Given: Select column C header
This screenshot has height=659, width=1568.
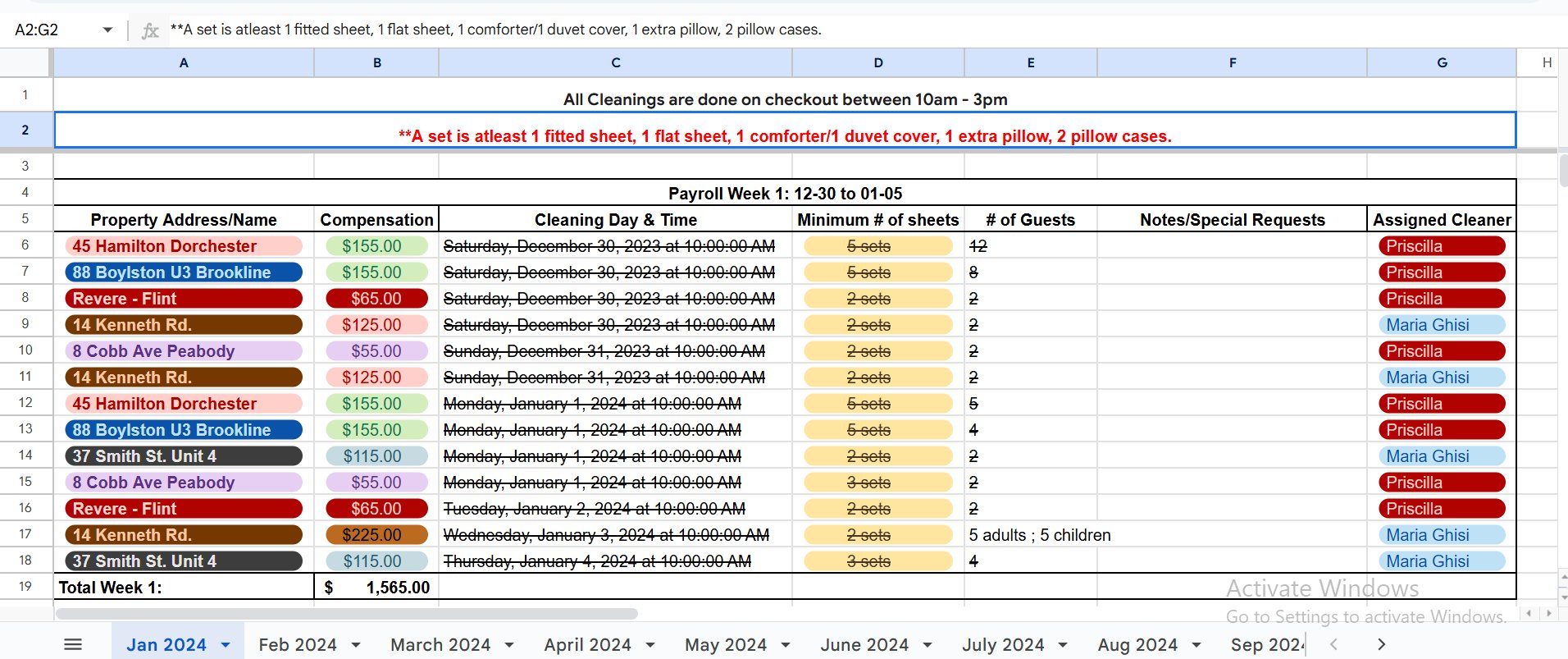Looking at the screenshot, I should pyautogui.click(x=616, y=62).
